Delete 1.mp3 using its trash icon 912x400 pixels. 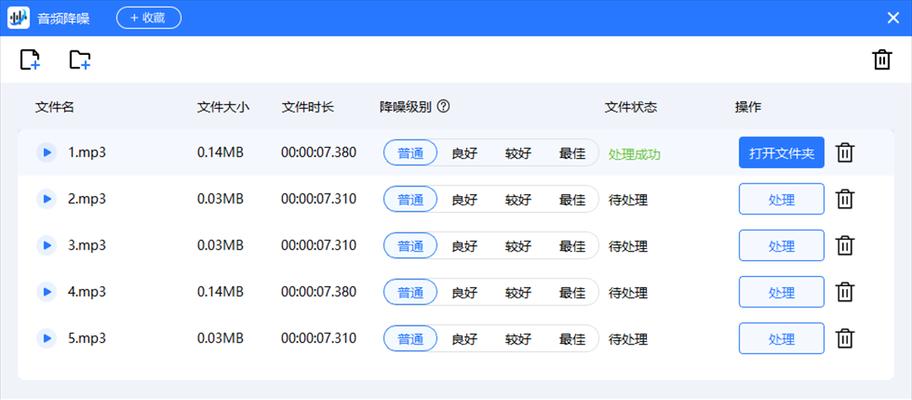pos(845,152)
